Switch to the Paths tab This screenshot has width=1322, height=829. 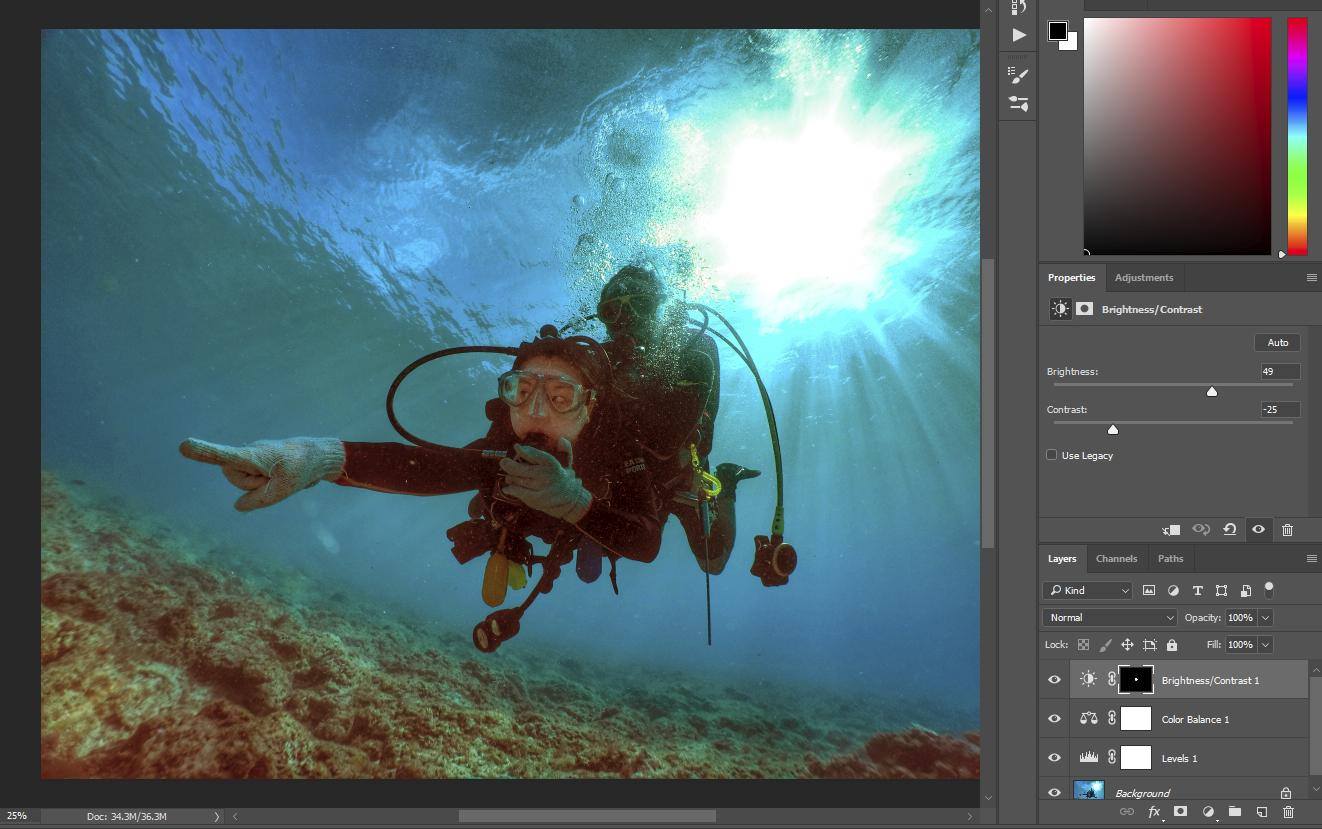coord(1170,559)
